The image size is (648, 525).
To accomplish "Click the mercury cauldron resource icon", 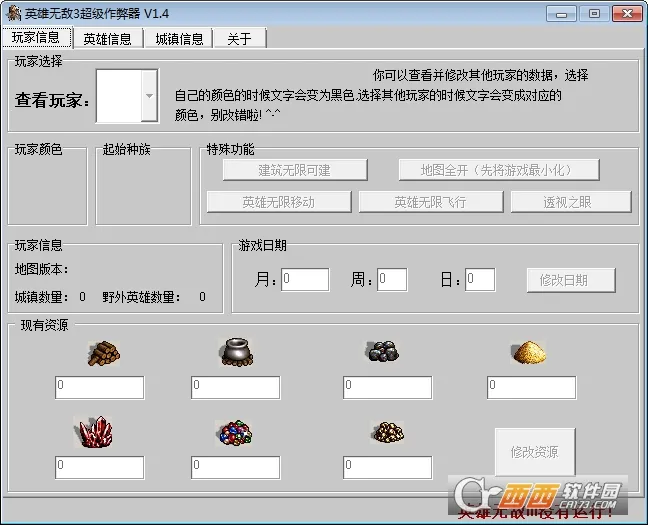I will [x=236, y=353].
